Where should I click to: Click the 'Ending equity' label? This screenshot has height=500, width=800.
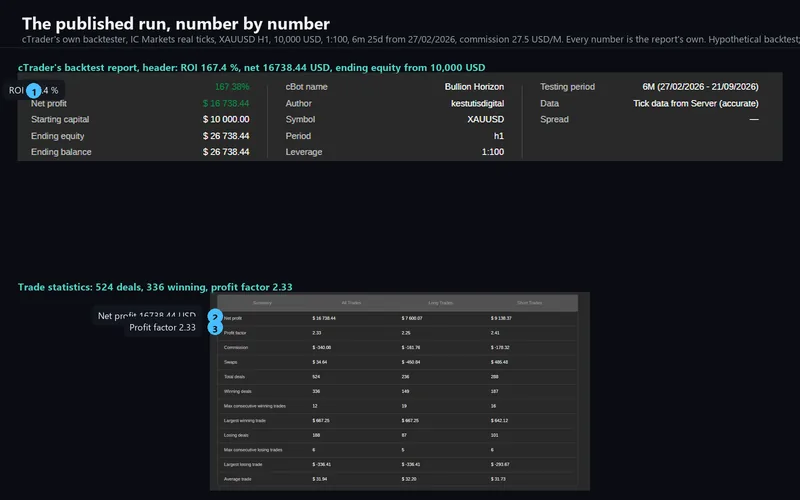click(58, 136)
